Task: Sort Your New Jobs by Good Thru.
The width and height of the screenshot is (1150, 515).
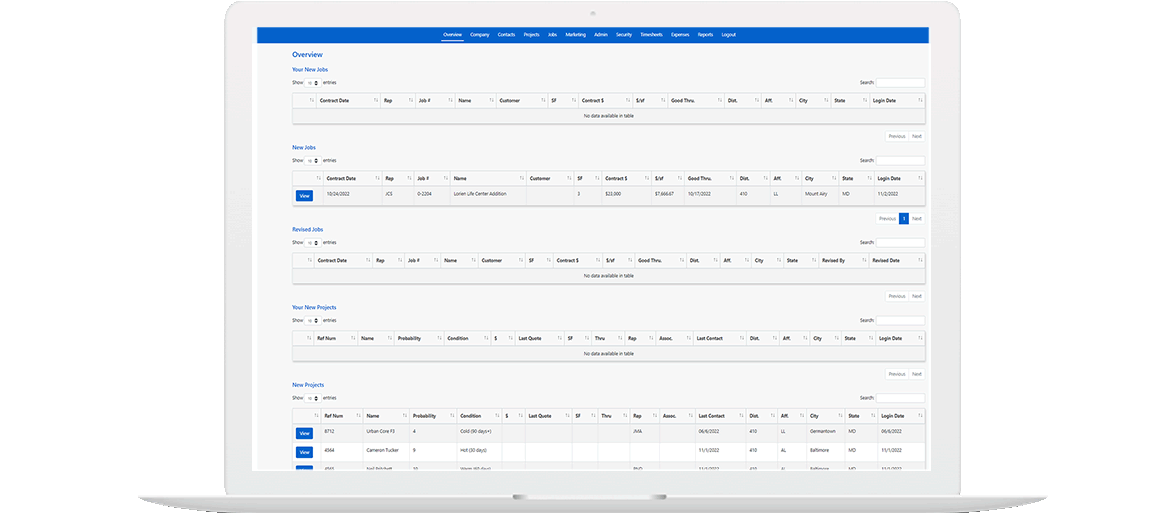Action: (695, 101)
